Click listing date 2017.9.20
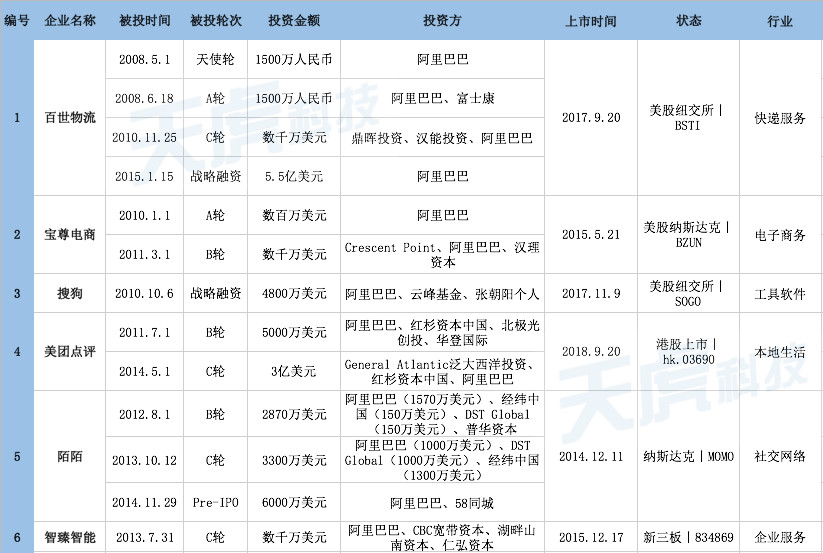Screen dimensions: 823x553 coord(591,118)
